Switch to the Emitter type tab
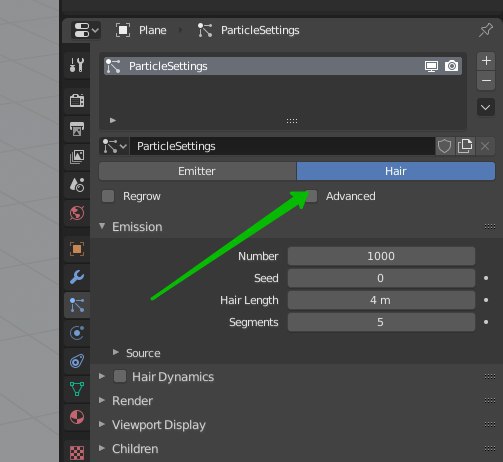This screenshot has width=503, height=462. click(197, 171)
